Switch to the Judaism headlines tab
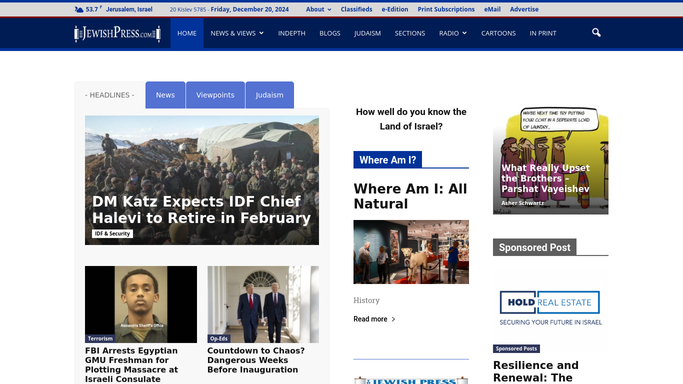 click(x=270, y=95)
